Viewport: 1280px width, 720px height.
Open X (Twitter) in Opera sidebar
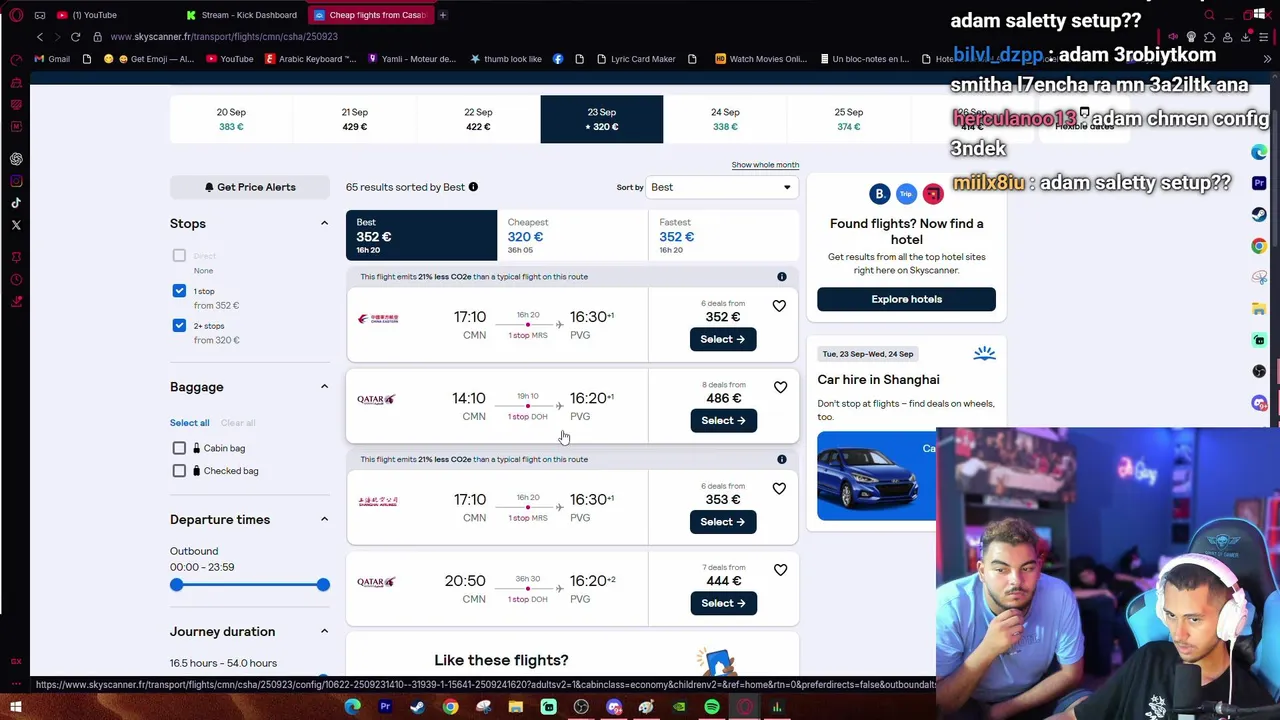pos(16,225)
